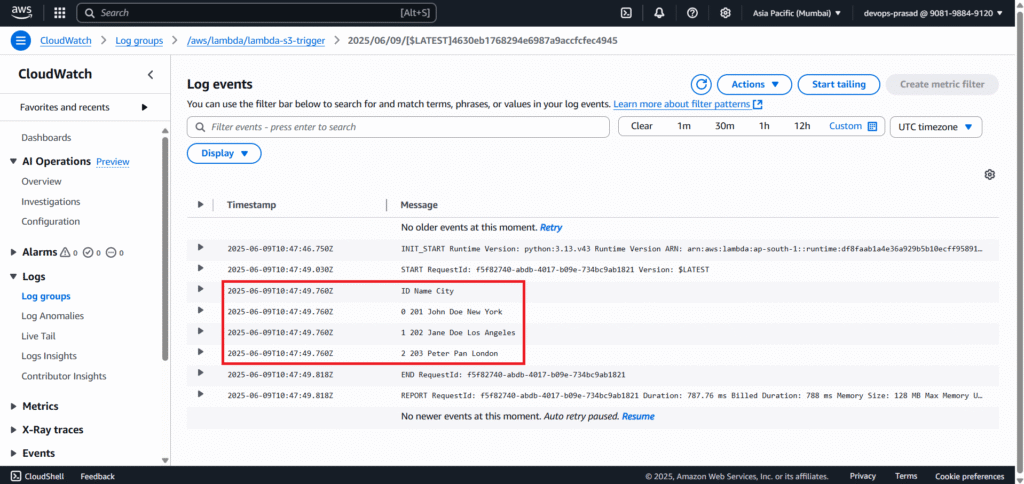
Task: Select Log groups in the sidebar
Action: coord(46,296)
